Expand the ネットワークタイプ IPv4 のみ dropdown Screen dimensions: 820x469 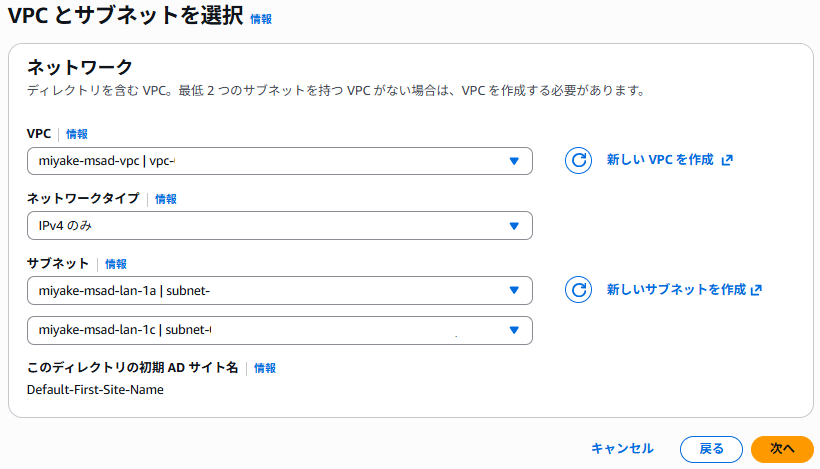pos(279,226)
